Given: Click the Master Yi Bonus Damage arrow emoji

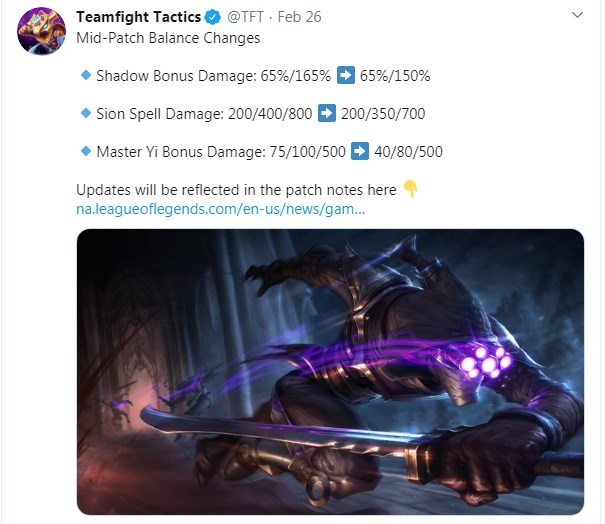Looking at the screenshot, I should (360, 151).
